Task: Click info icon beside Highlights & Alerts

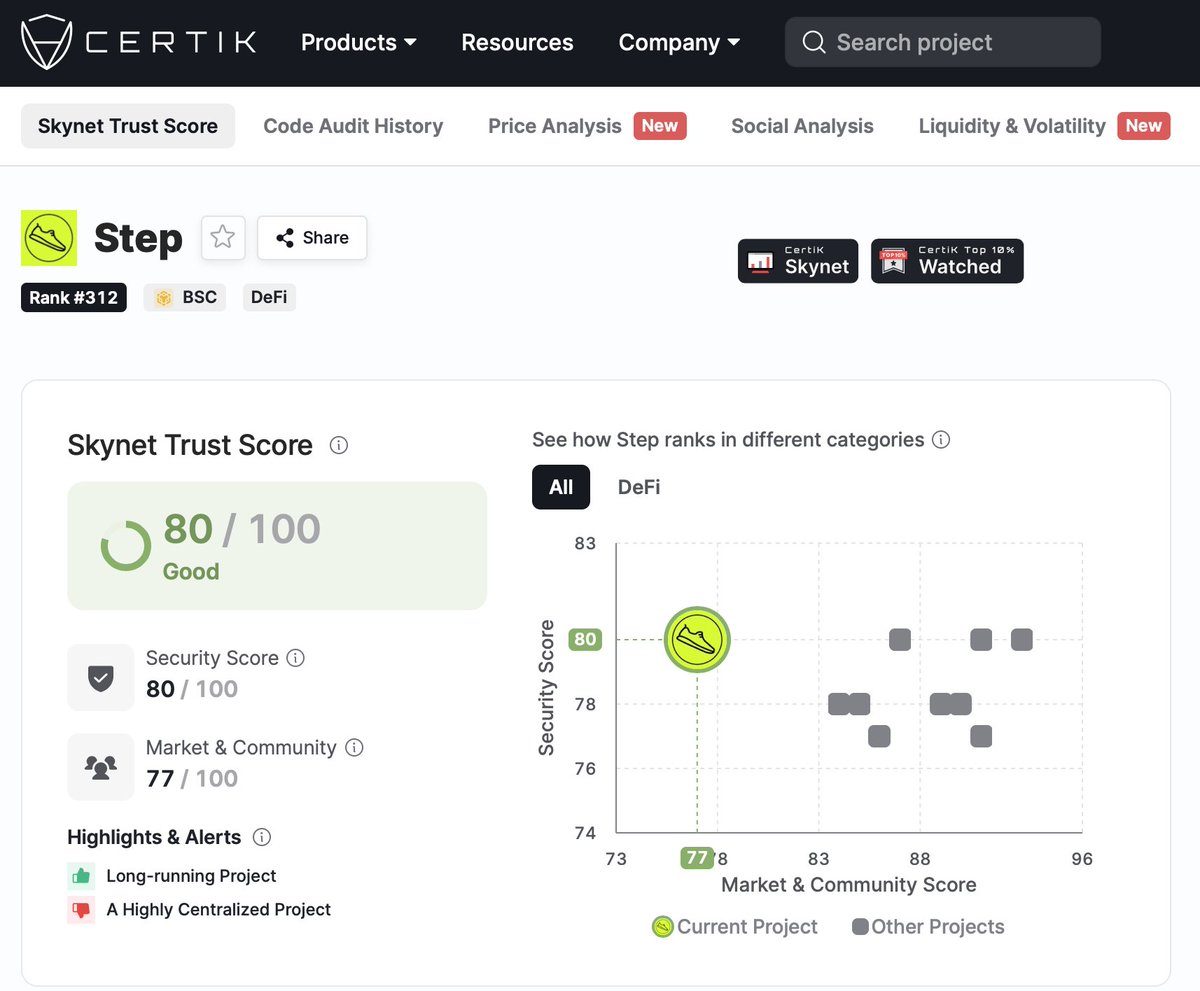Action: coord(262,837)
